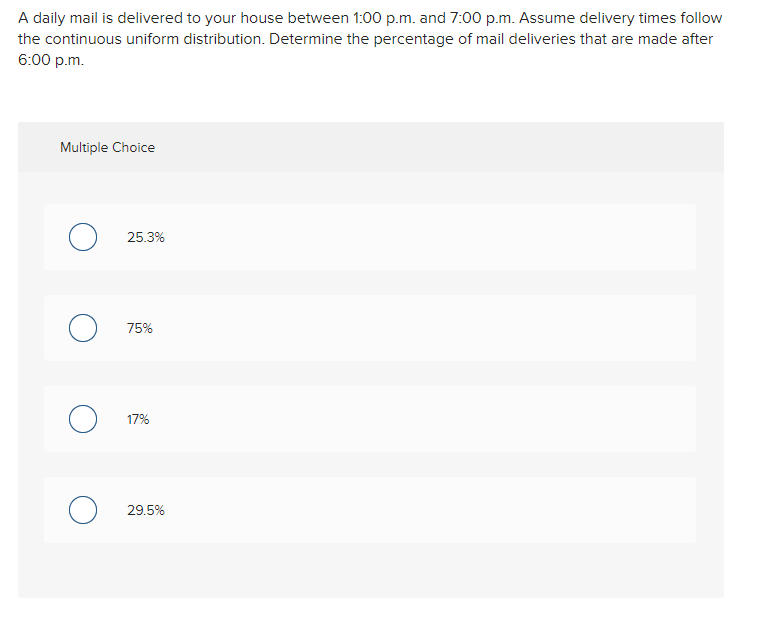Select the 25.3% radio button
Image resolution: width=759 pixels, height=634 pixels.
pyautogui.click(x=83, y=237)
